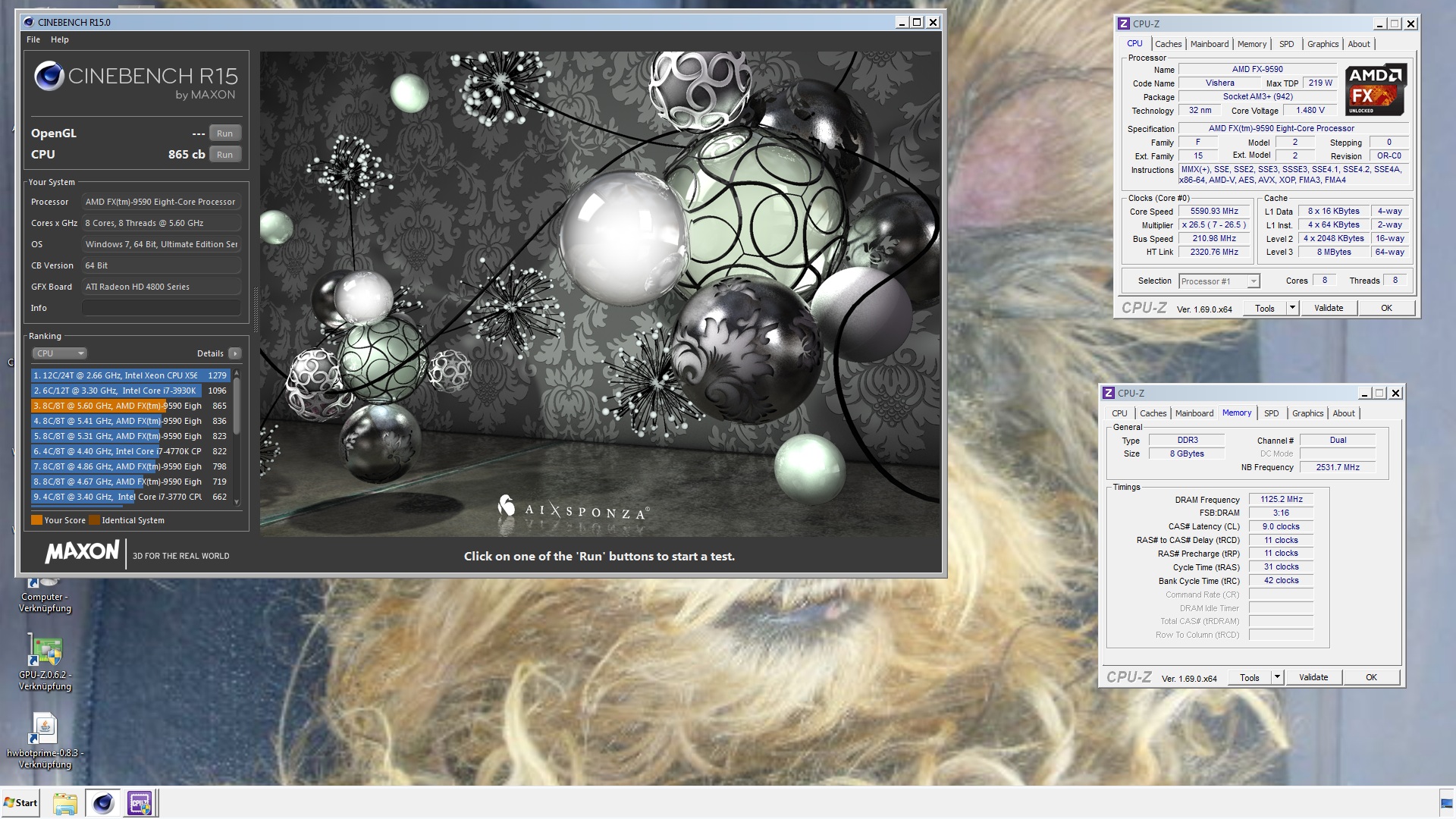Switch to CPU tab in lower CPU-Z
Image resolution: width=1456 pixels, height=819 pixels.
pyautogui.click(x=1119, y=413)
